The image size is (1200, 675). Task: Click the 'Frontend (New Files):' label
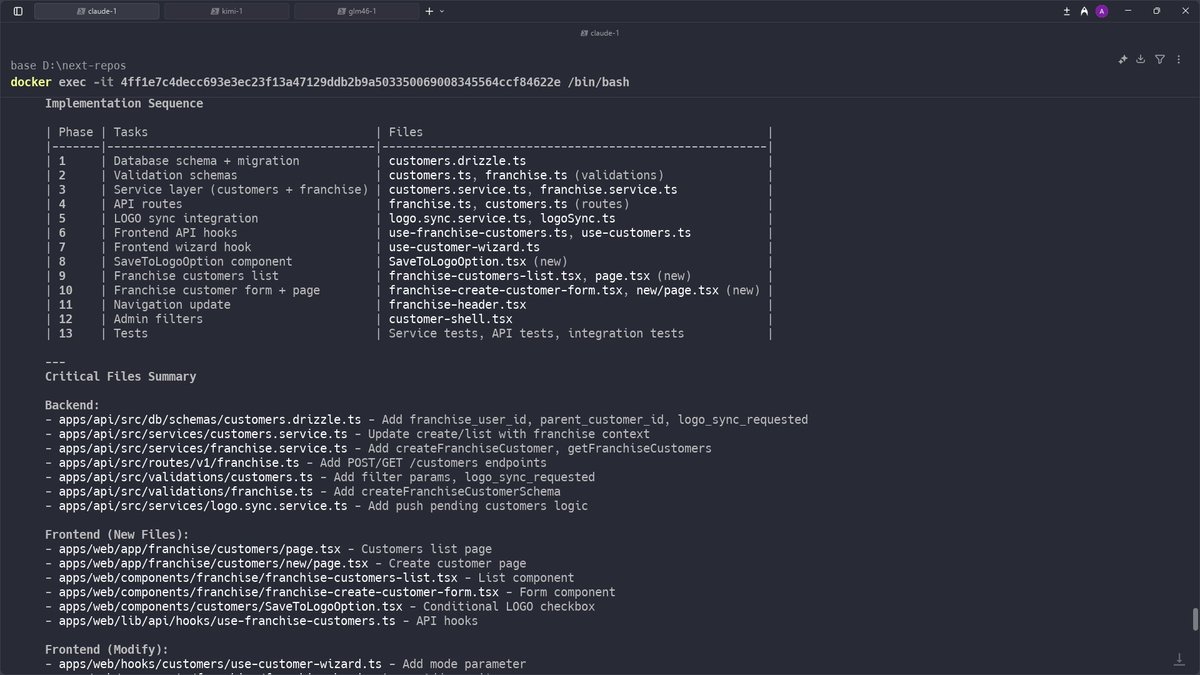tap(117, 535)
